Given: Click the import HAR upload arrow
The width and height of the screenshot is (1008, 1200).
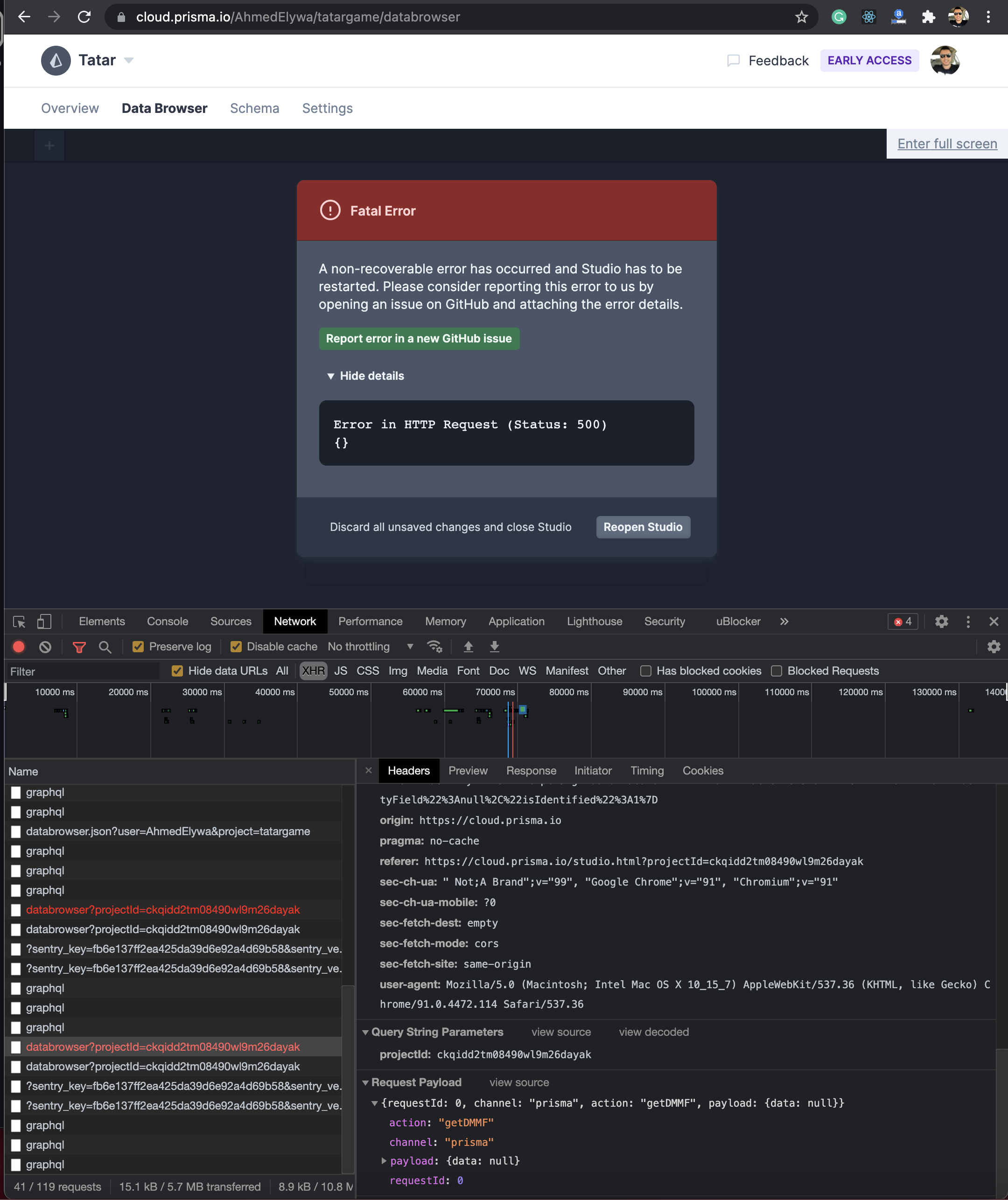Looking at the screenshot, I should (x=468, y=646).
